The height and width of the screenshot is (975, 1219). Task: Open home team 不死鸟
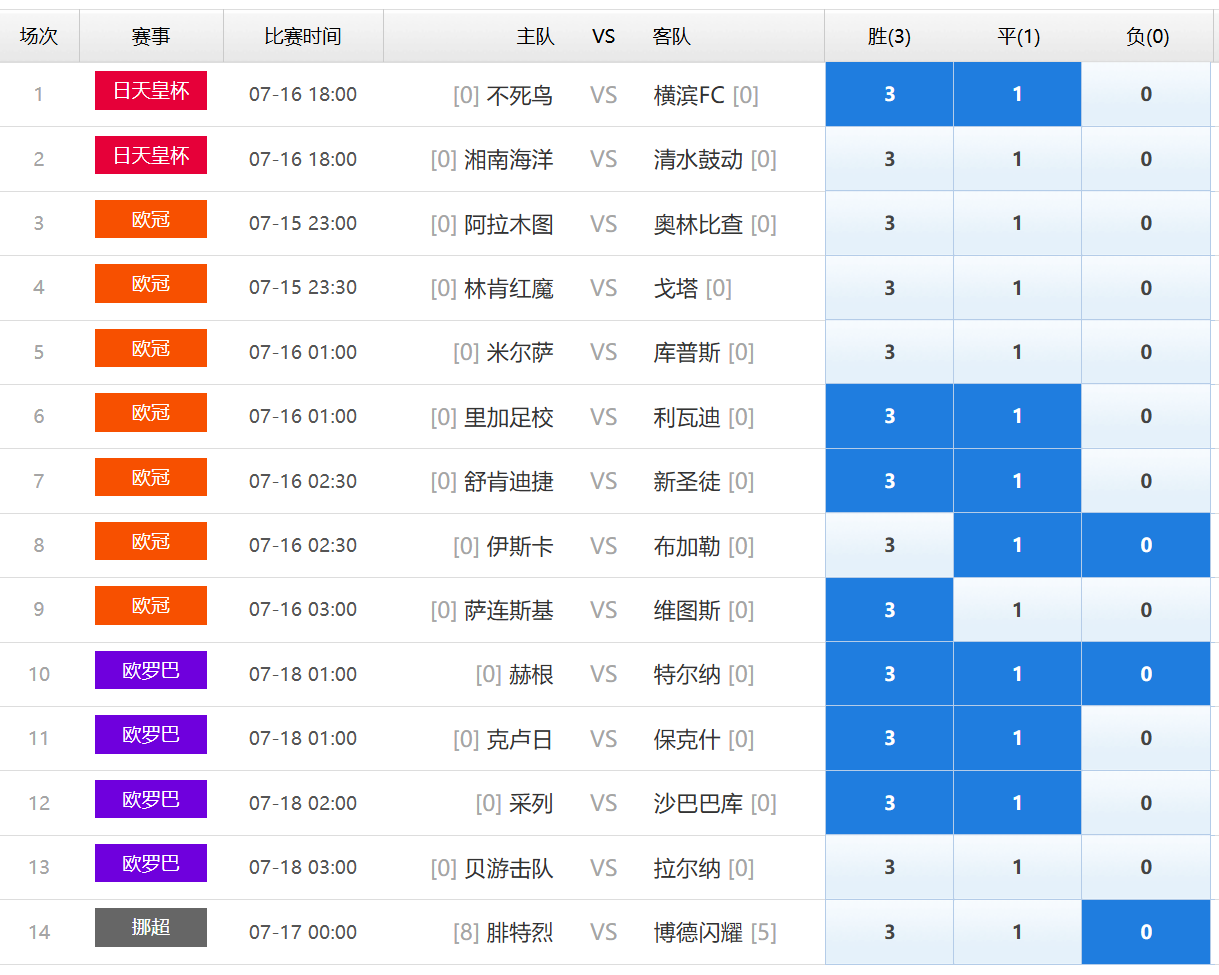click(x=520, y=95)
